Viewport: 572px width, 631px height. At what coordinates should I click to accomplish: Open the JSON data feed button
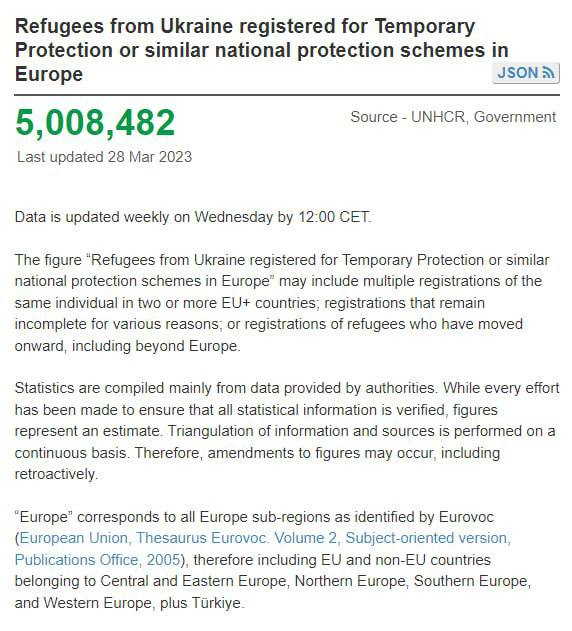[526, 73]
